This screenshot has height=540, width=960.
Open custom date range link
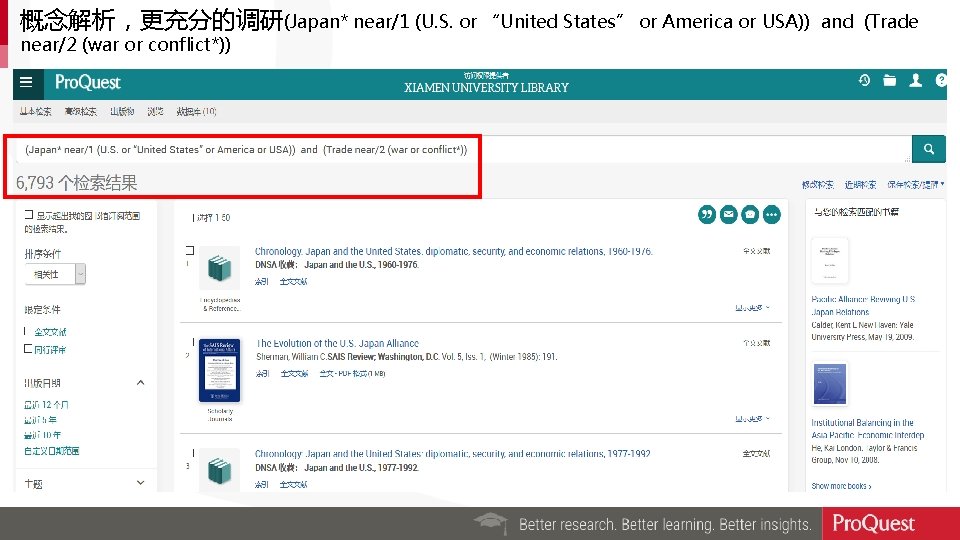[51, 451]
